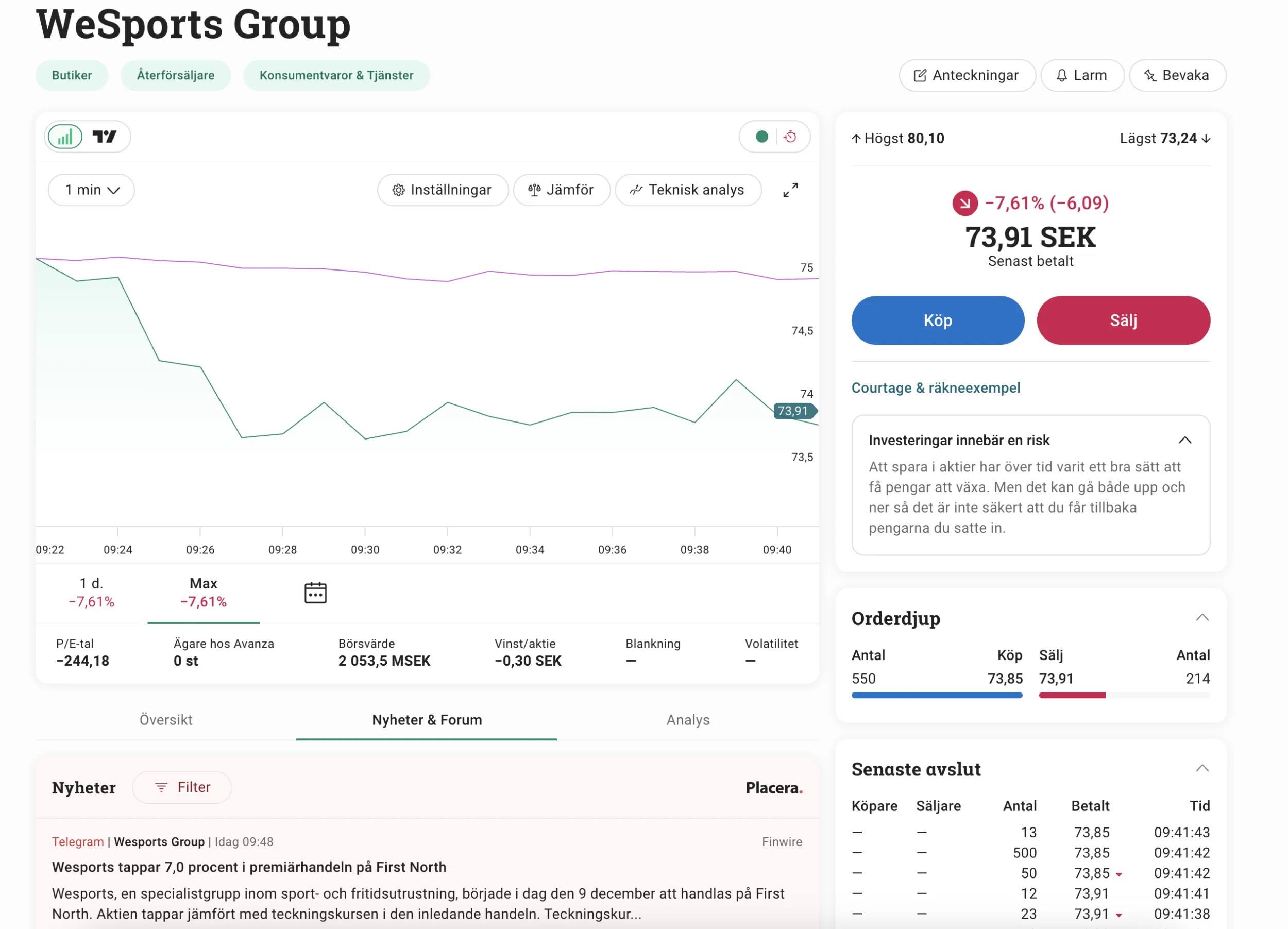The image size is (1288, 929).
Task: Switch to the Översikt tab
Action: point(166,721)
